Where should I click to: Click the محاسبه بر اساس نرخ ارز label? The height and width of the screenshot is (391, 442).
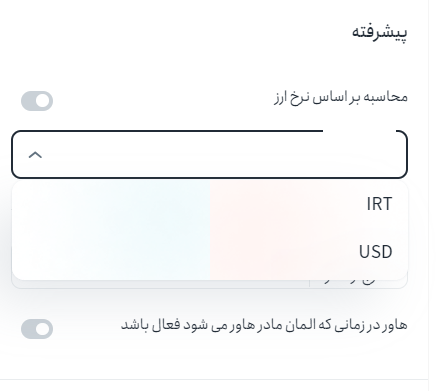point(341,98)
